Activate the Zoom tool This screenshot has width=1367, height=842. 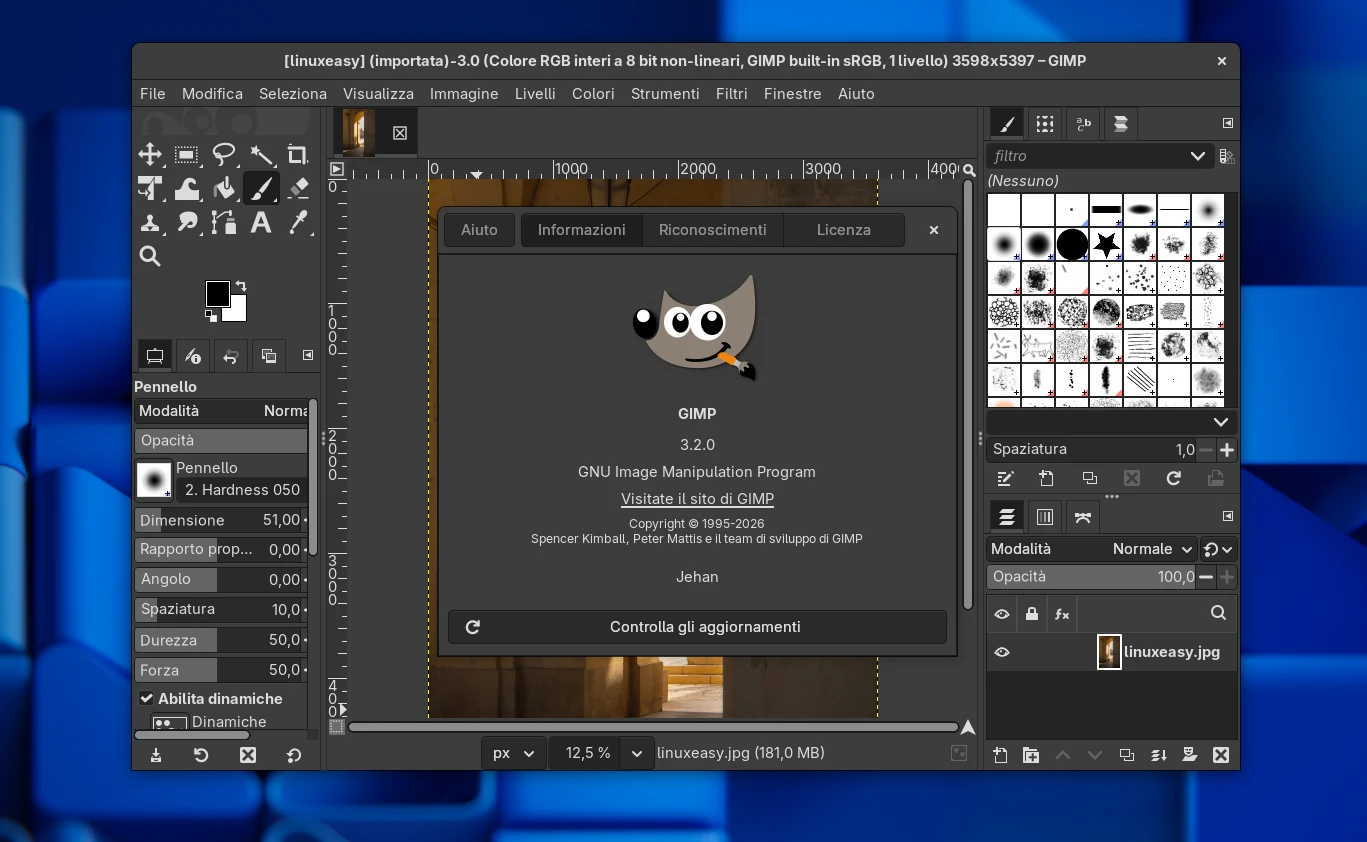coord(150,256)
